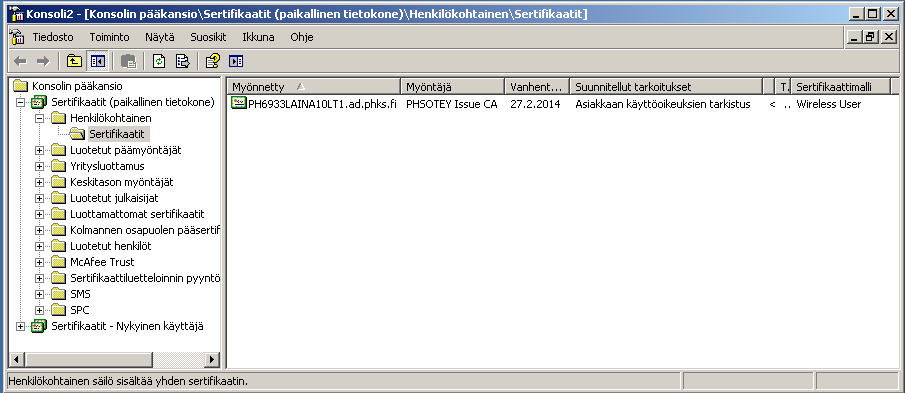Screen dimensions: 905x393
Task: Expand the Luotetut julkaisijat node
Action: tap(39, 199)
